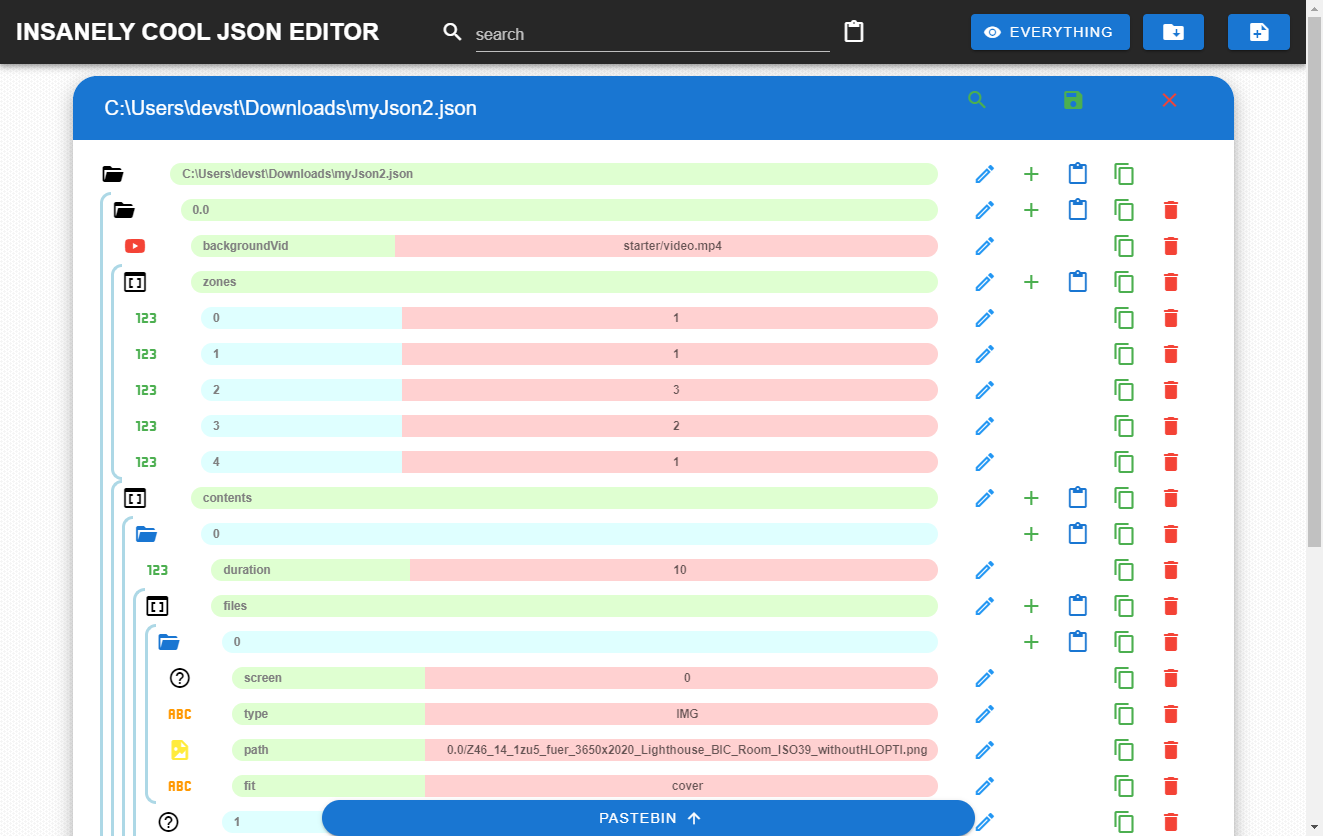
Task: Delete the zones array
Action: coord(1171,282)
